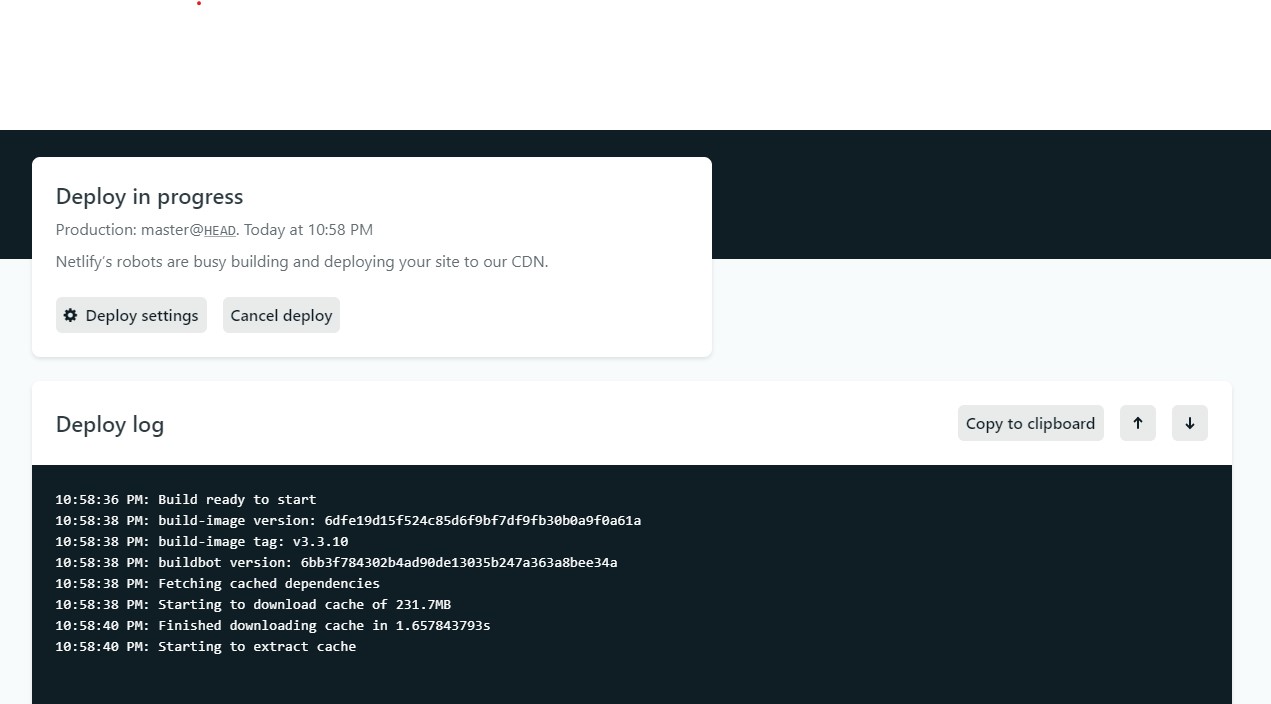Open the HEAD commit link
1271x704 pixels.
pyautogui.click(x=219, y=229)
